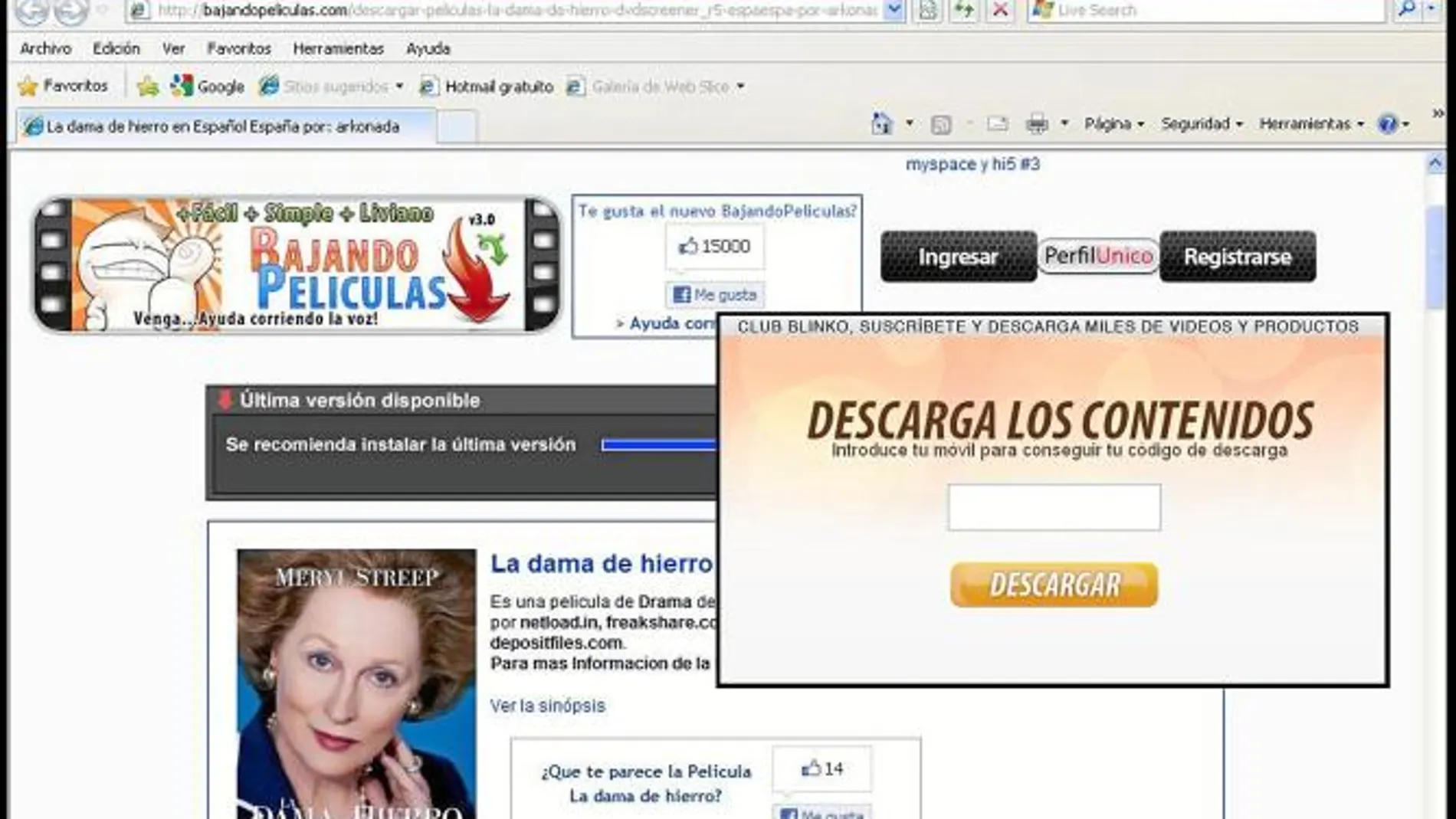Image resolution: width=1456 pixels, height=819 pixels.
Task: Click the address bar URL field
Action: [504, 10]
